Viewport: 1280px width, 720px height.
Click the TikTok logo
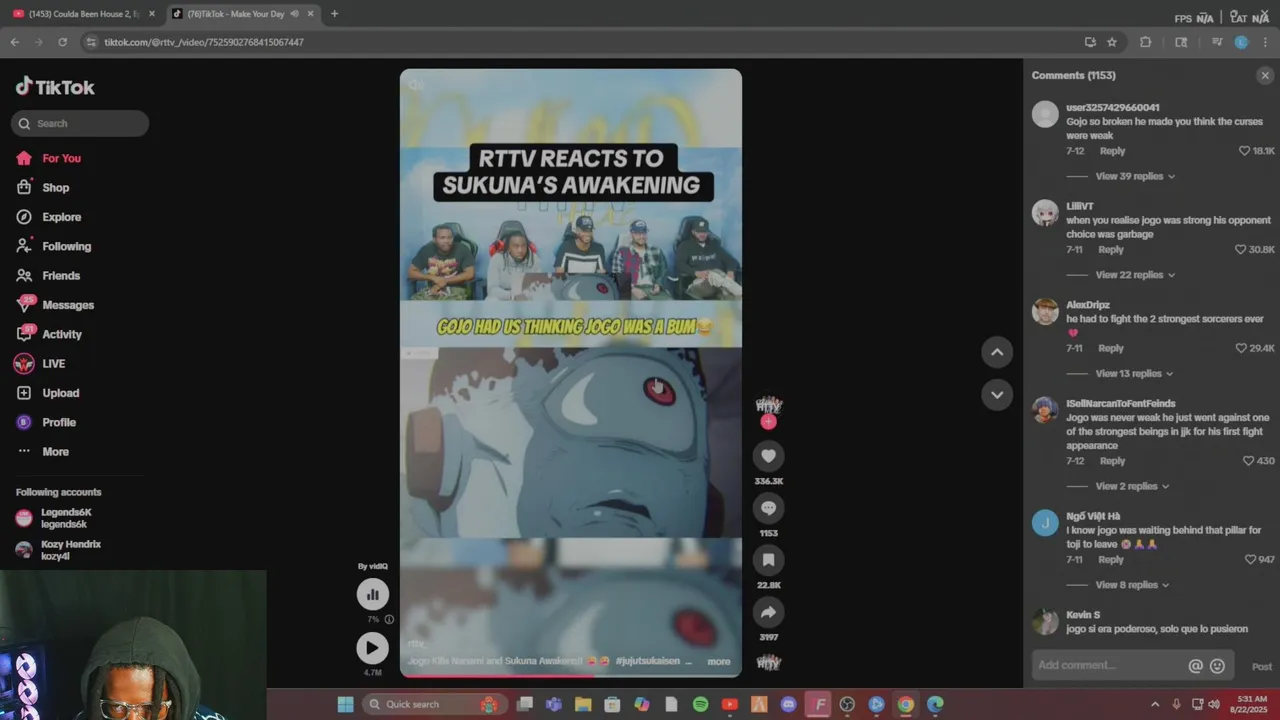click(55, 87)
